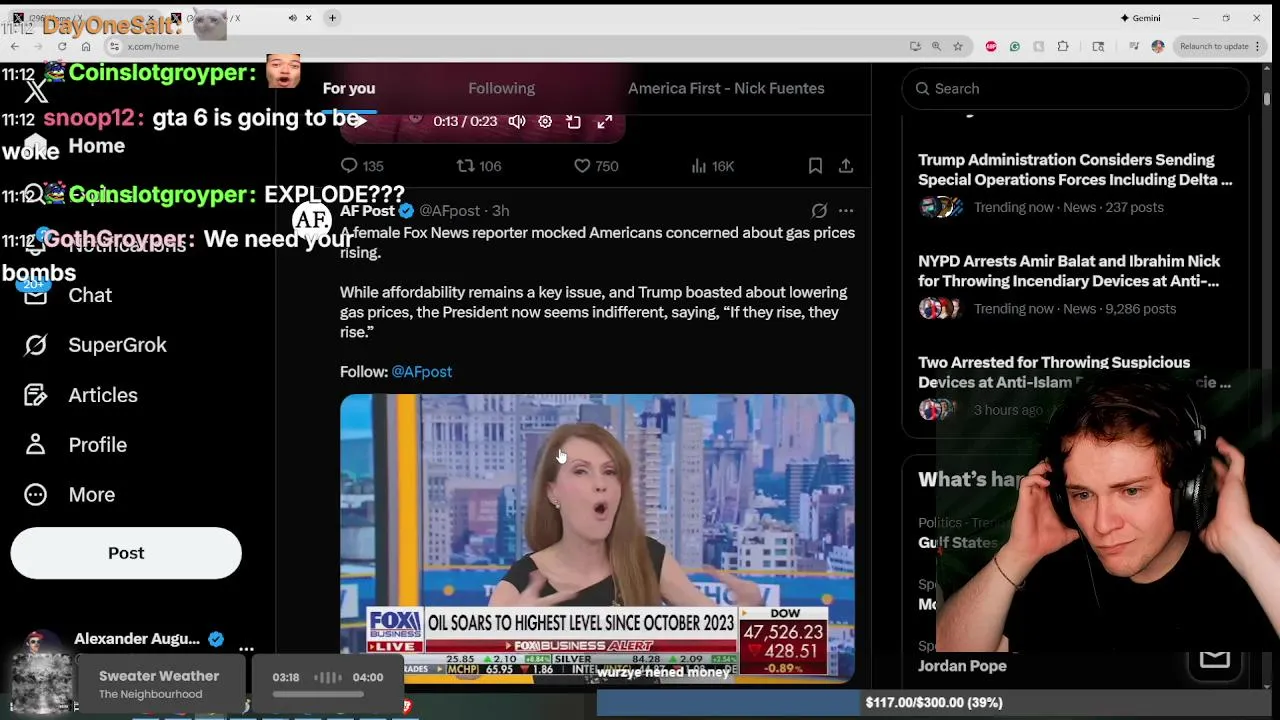Open NYPD Arrests Amir Balat trend
The height and width of the screenshot is (720, 1280).
(1069, 271)
